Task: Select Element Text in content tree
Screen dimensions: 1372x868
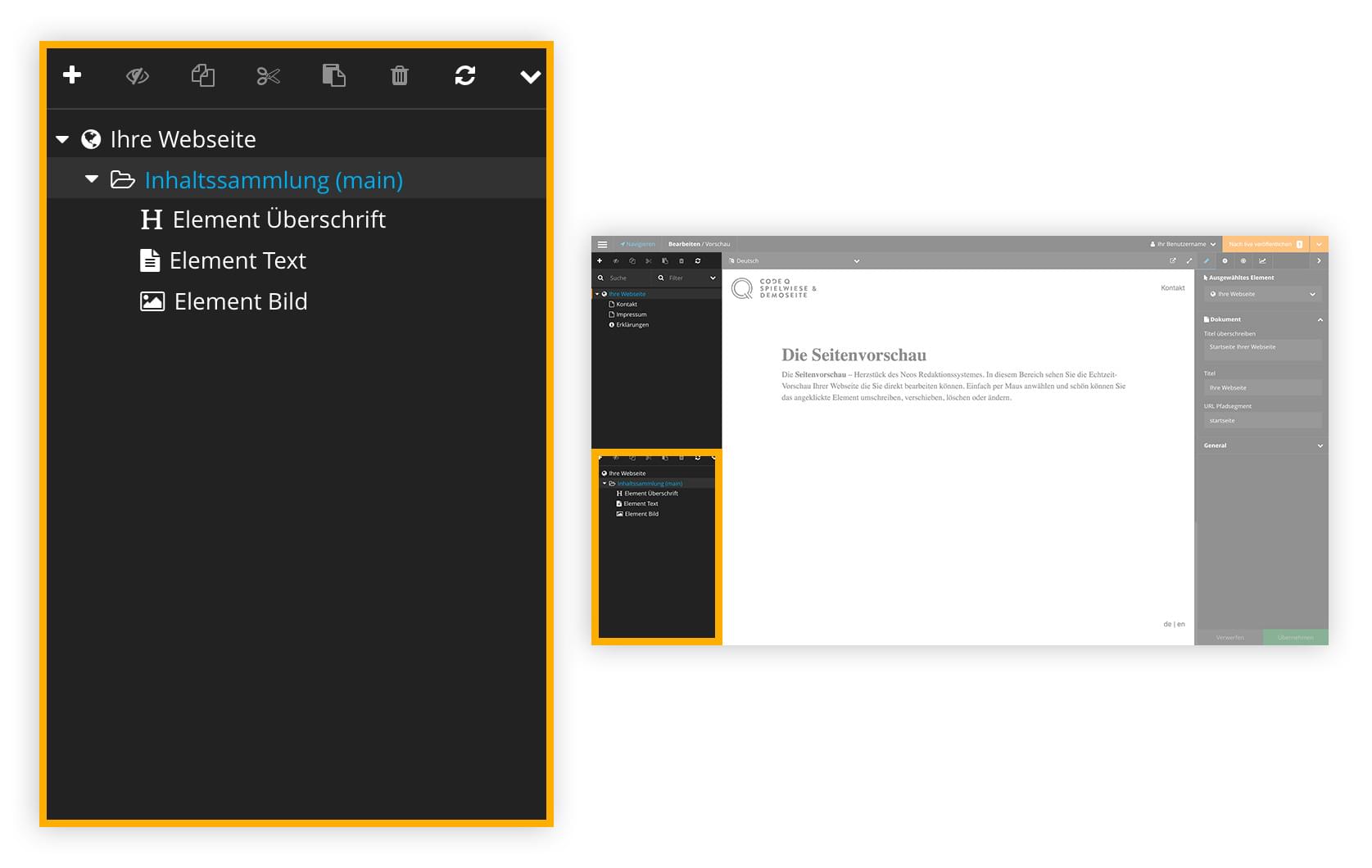Action: coord(223,260)
